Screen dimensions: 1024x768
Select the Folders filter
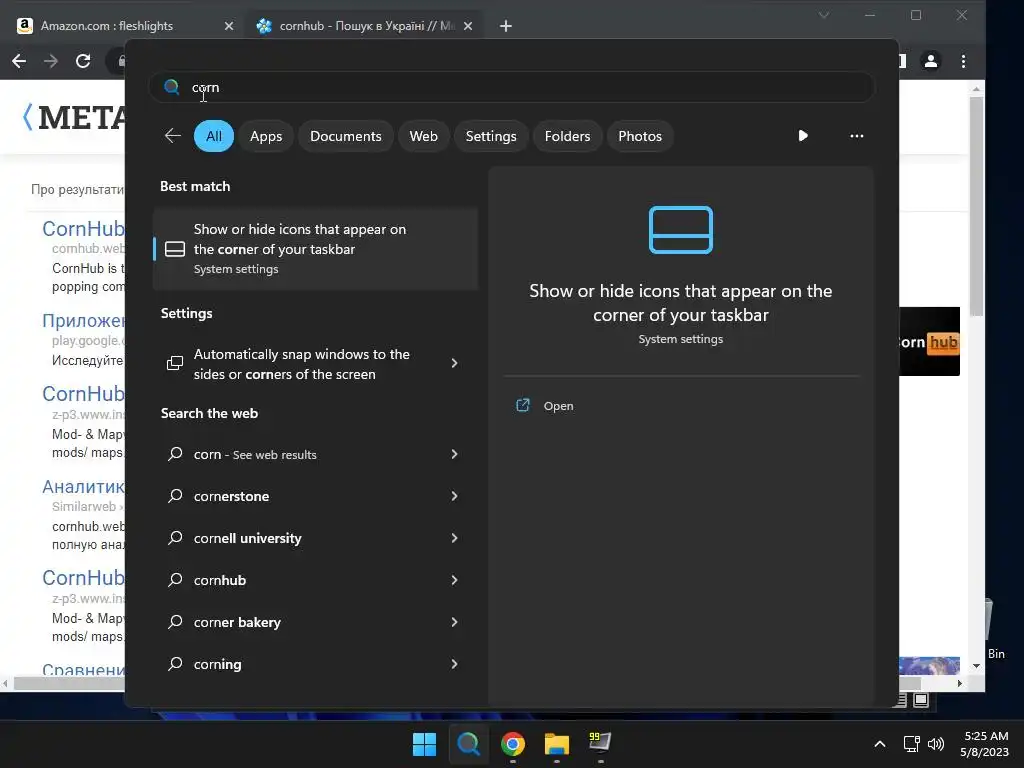point(567,136)
